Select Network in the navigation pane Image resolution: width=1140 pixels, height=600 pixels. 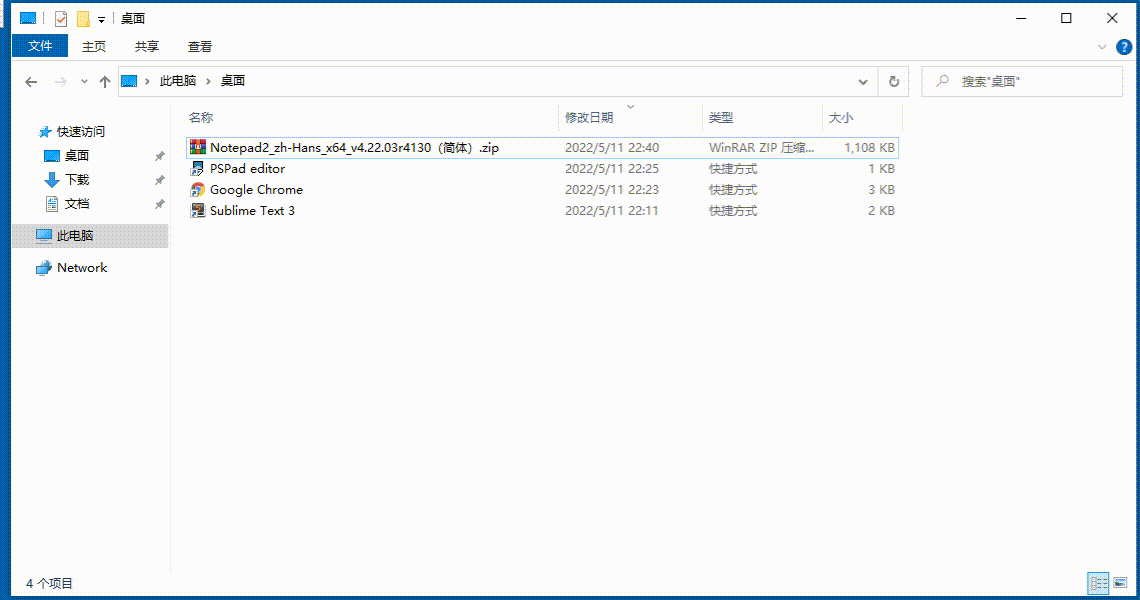click(x=82, y=267)
